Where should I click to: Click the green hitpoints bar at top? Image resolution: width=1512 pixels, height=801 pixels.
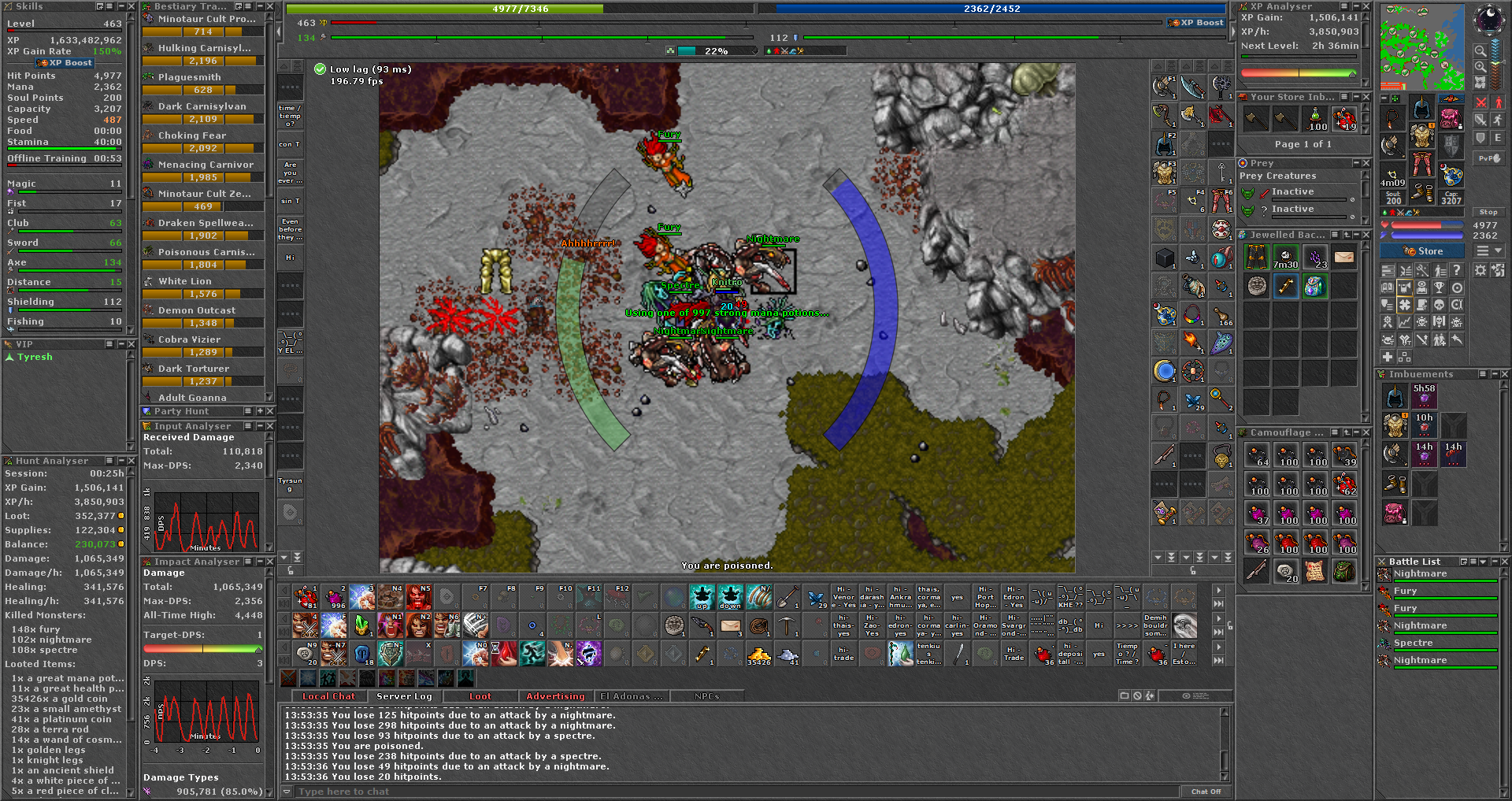520,9
